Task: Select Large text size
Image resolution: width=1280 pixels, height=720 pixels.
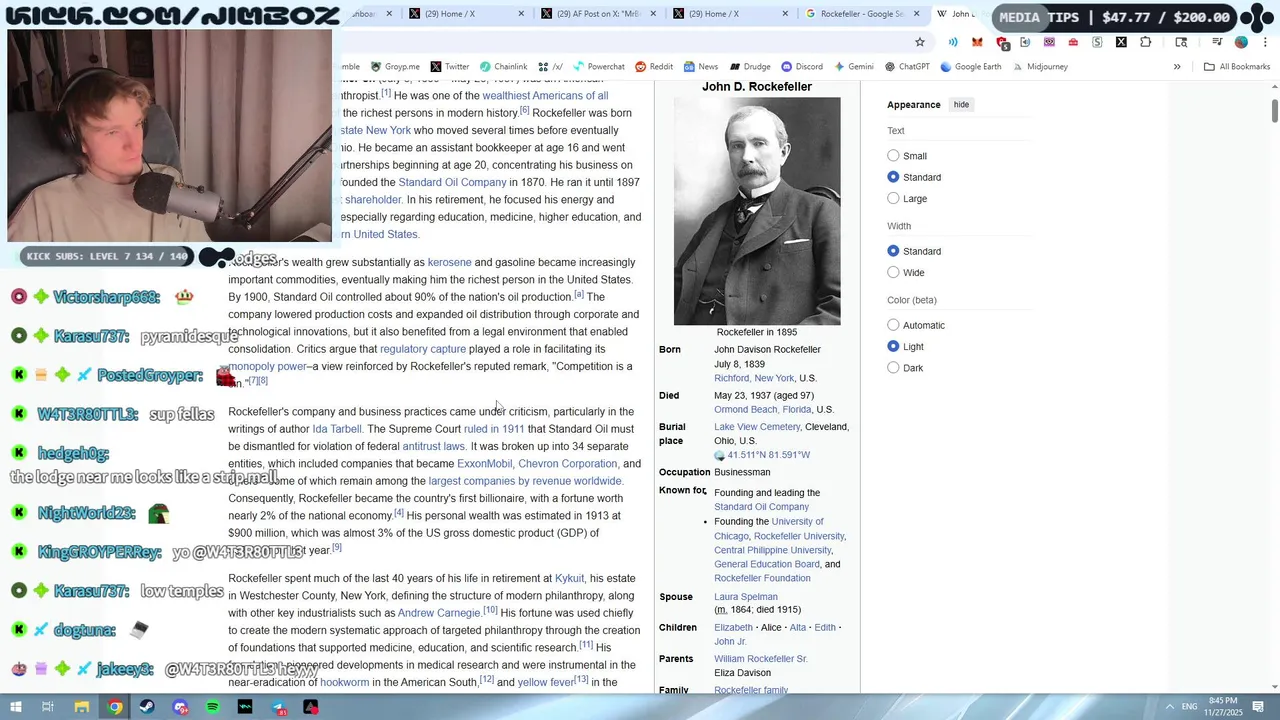Action: tap(893, 198)
